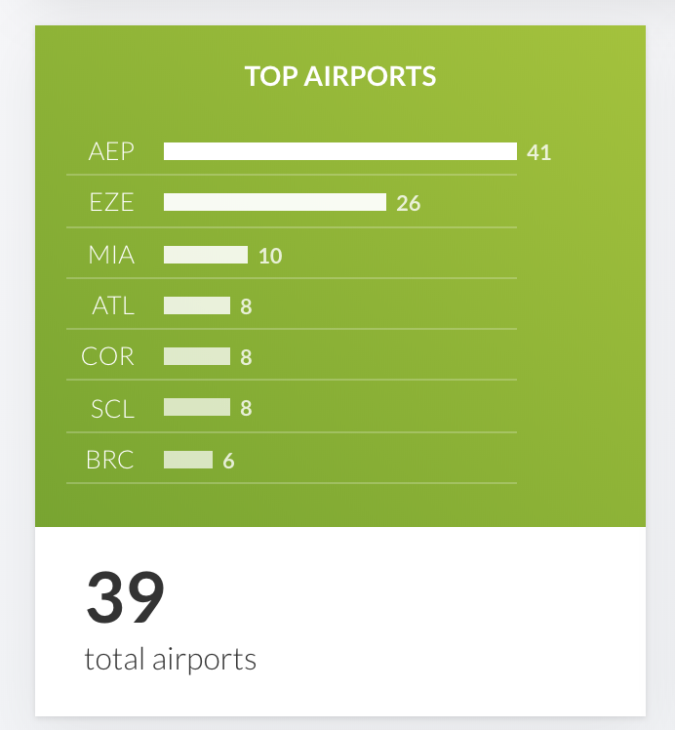
Task: Click the value 26 next to EZE
Action: click(x=408, y=203)
